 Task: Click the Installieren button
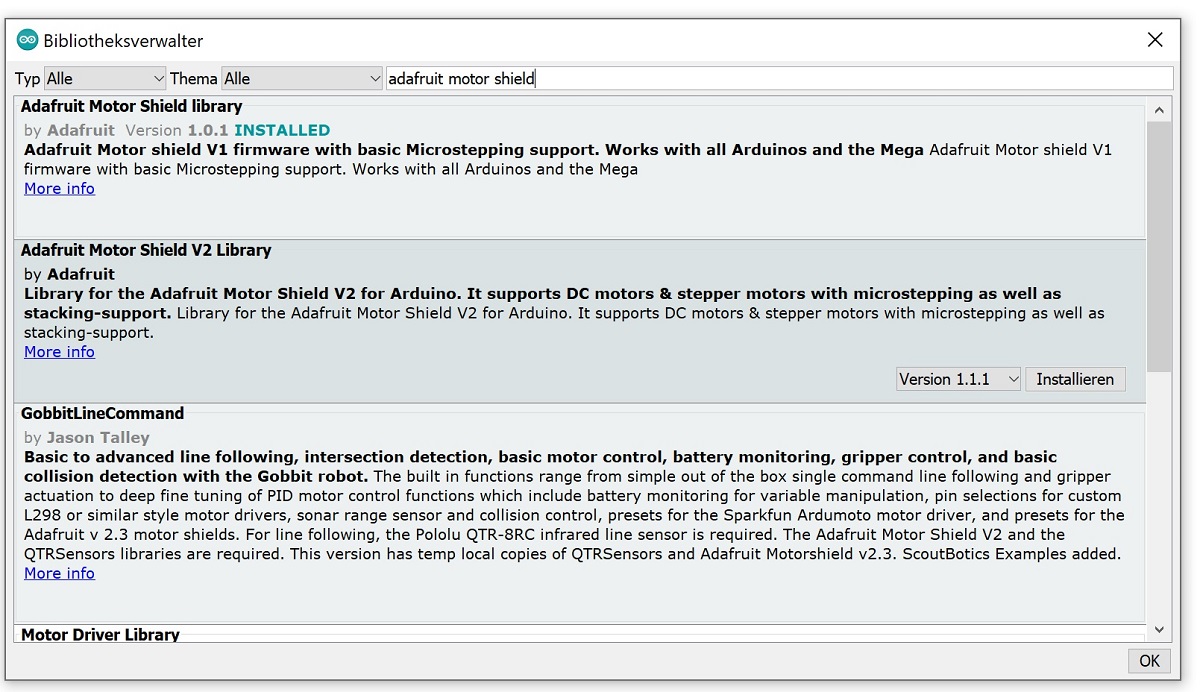(x=1075, y=379)
